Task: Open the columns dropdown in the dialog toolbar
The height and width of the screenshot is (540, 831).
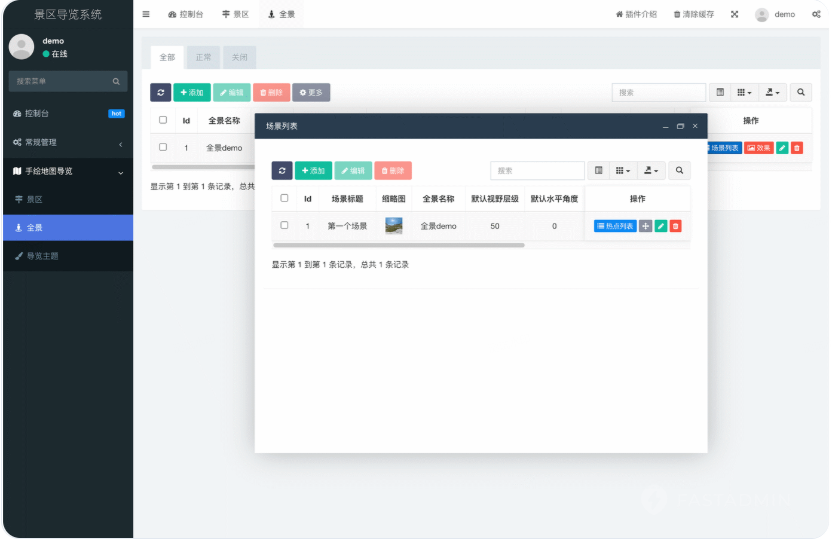Action: pos(624,171)
